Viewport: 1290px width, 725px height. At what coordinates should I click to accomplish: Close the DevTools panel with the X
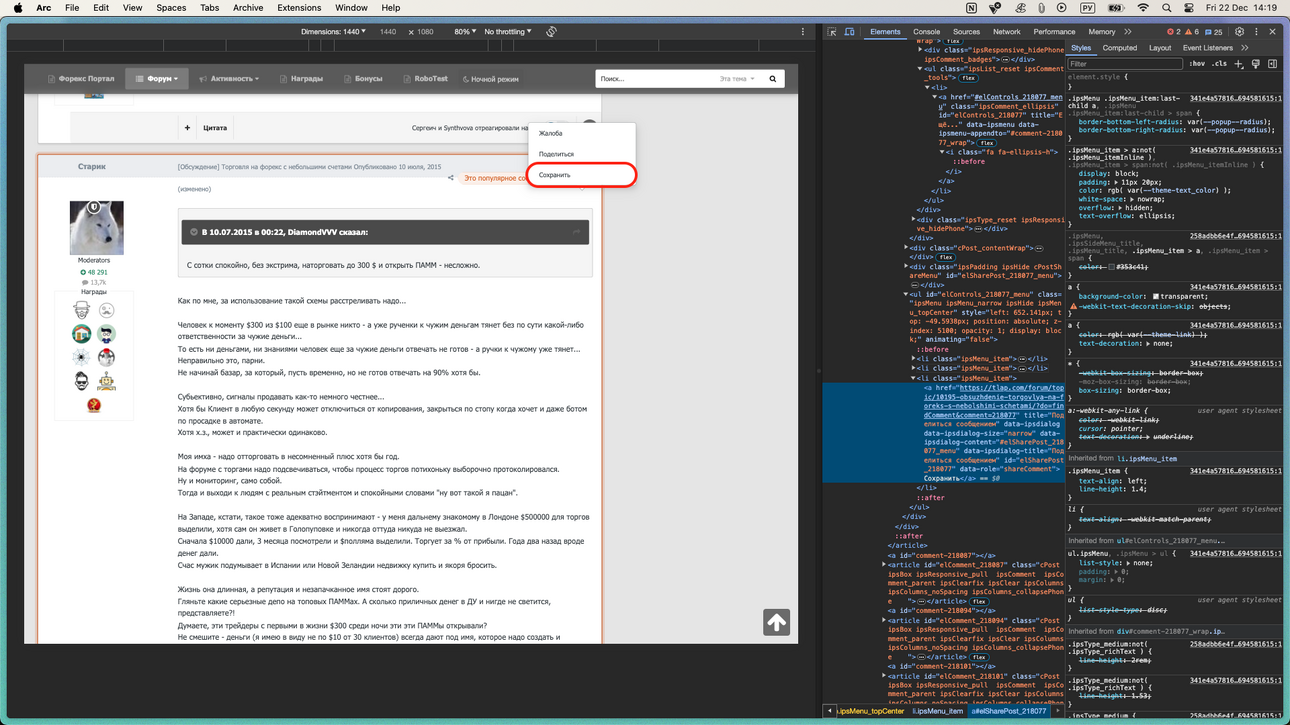(1272, 32)
